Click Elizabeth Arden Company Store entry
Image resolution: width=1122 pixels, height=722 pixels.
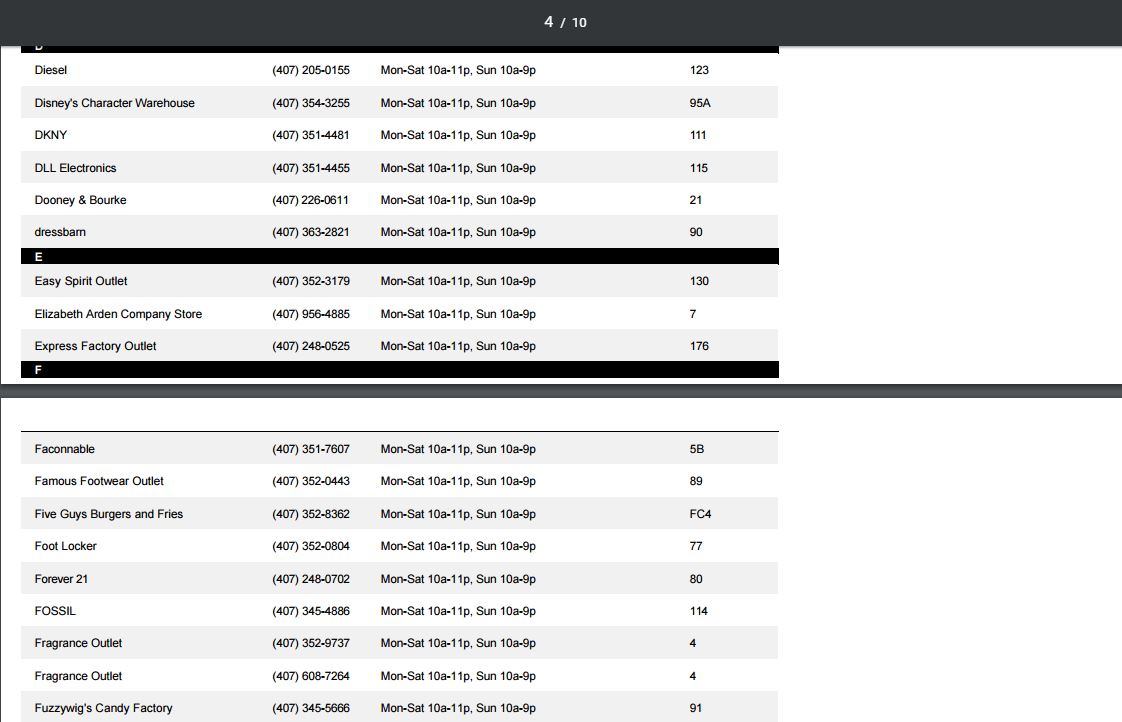pos(118,314)
